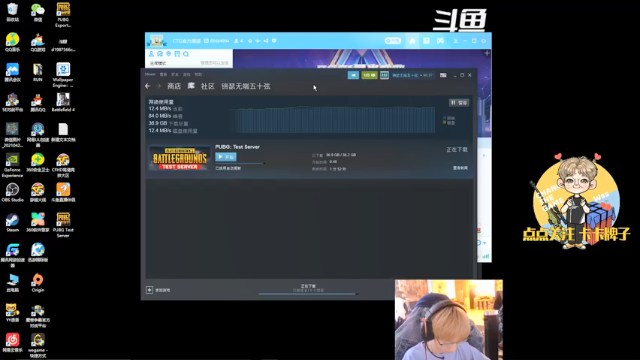The width and height of the screenshot is (640, 360).
Task: Click the PUBG Battlegrounds Test Server thumbnail
Action: 180,158
